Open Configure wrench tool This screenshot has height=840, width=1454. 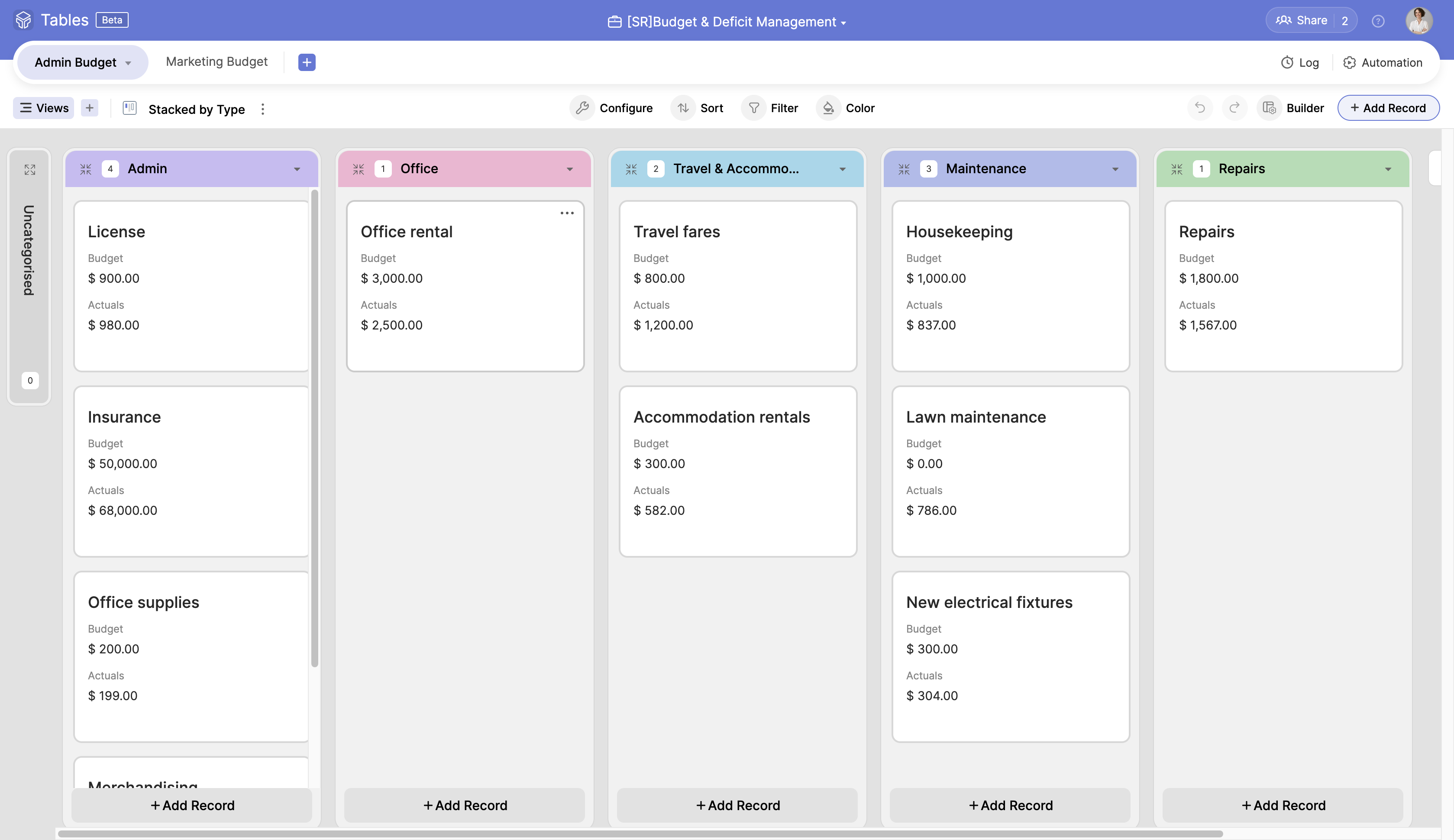coord(612,108)
